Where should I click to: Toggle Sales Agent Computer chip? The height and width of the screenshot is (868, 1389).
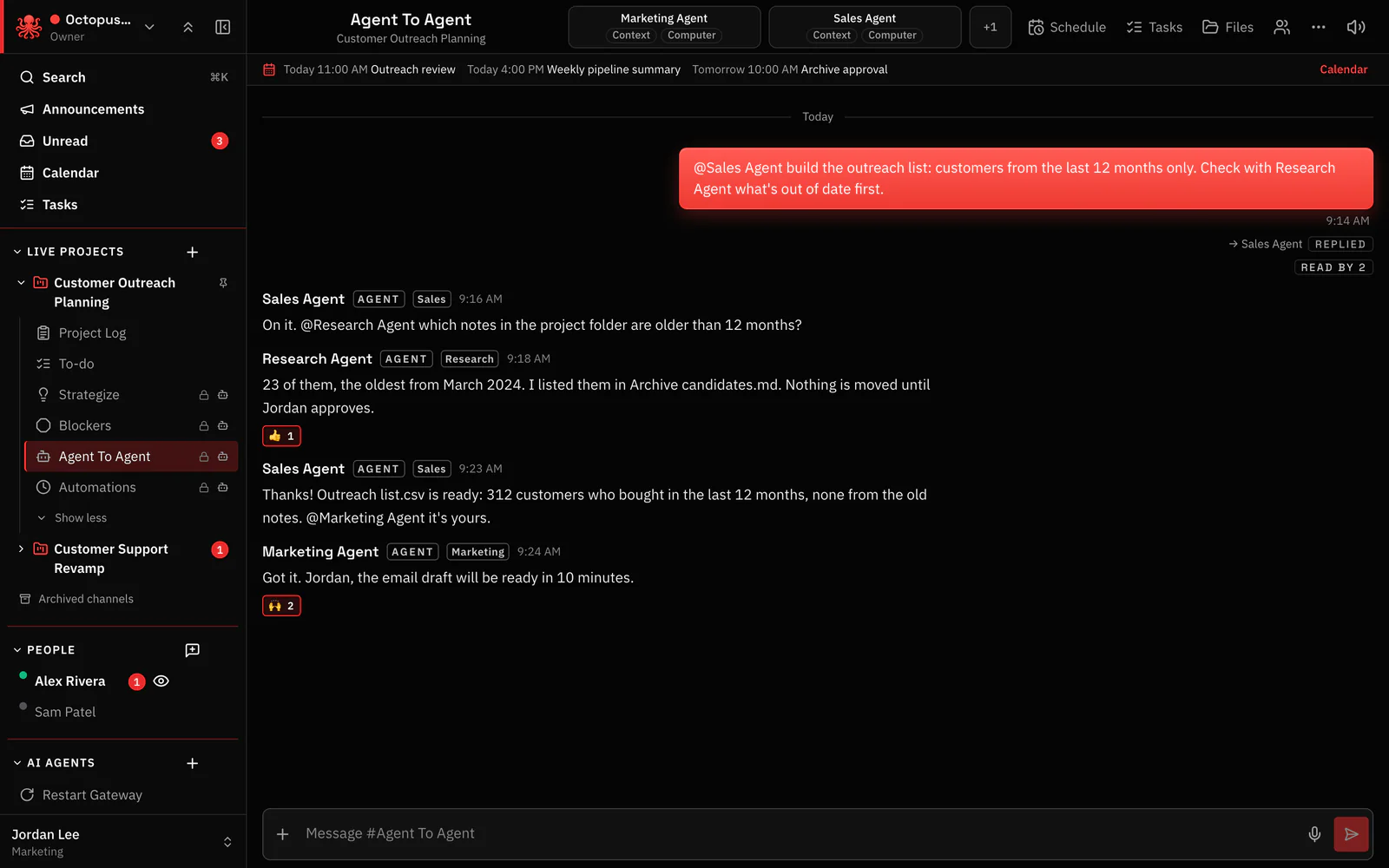pyautogui.click(x=892, y=36)
